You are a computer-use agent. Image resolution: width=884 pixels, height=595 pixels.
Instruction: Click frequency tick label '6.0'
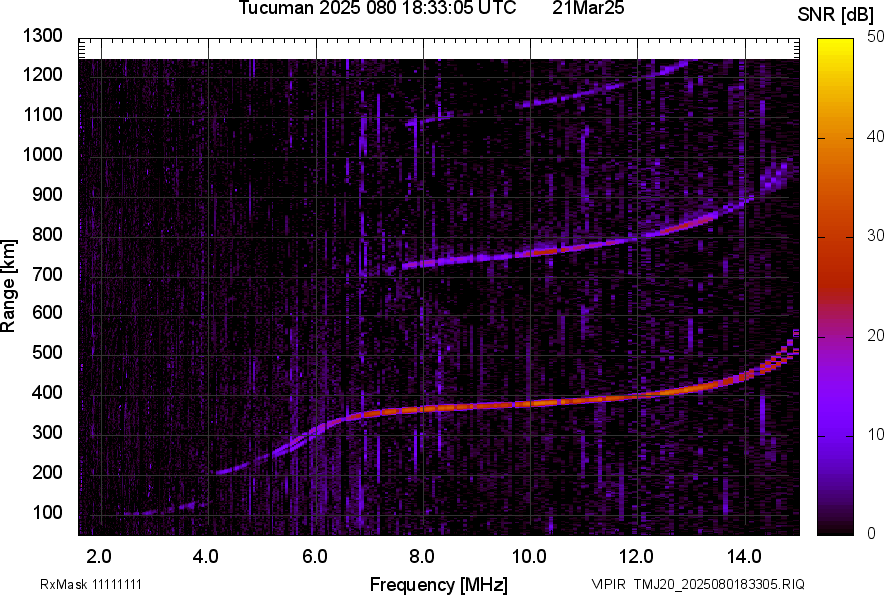tap(315, 557)
